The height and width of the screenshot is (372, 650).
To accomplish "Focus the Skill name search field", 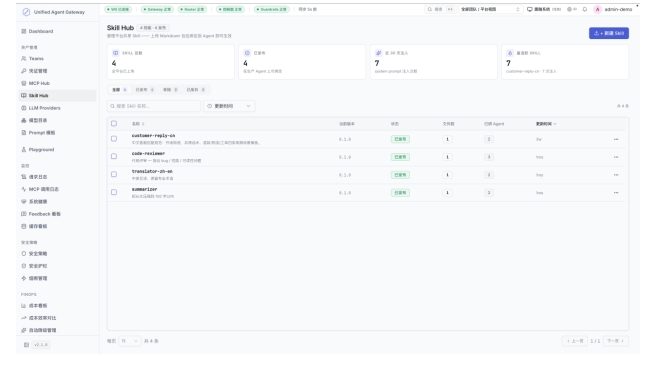I will [153, 106].
